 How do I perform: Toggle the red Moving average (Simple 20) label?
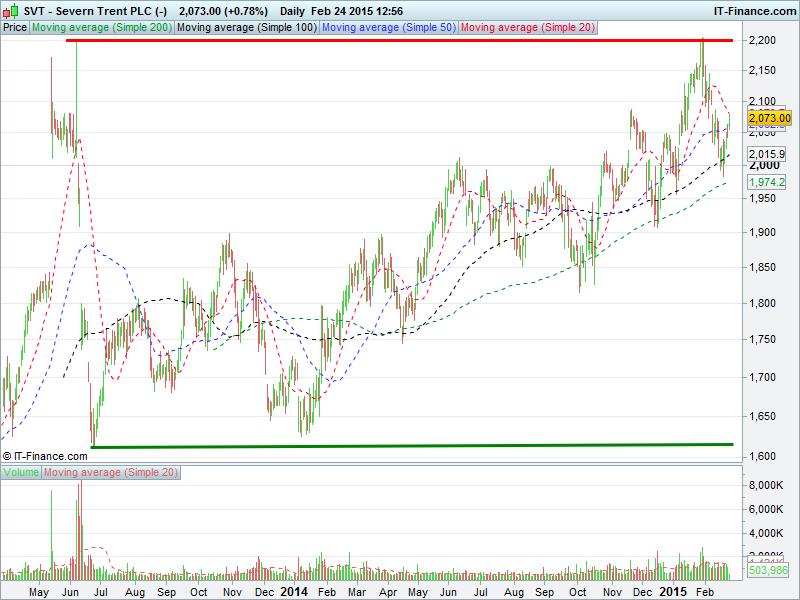point(527,28)
